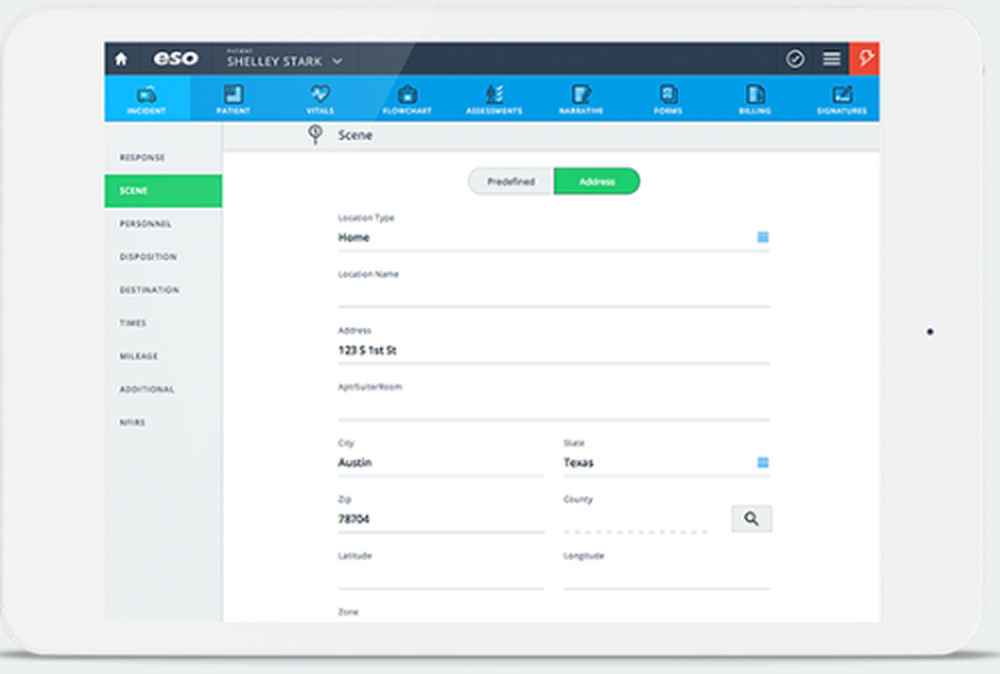Screen dimensions: 1000x674
Task: Open the Forms tab
Action: click(x=668, y=99)
